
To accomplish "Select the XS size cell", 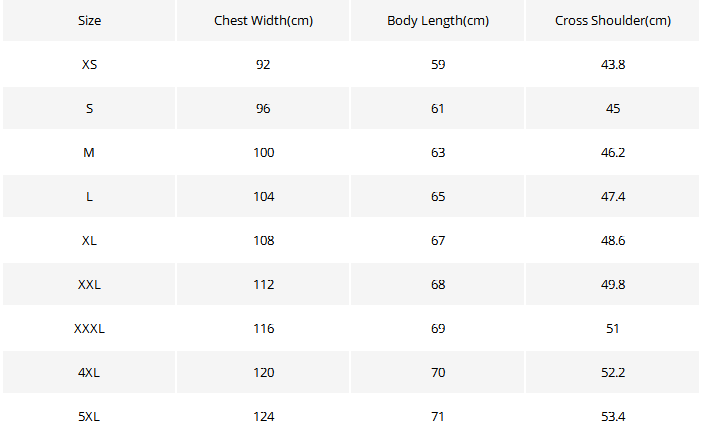I will coord(89,65).
